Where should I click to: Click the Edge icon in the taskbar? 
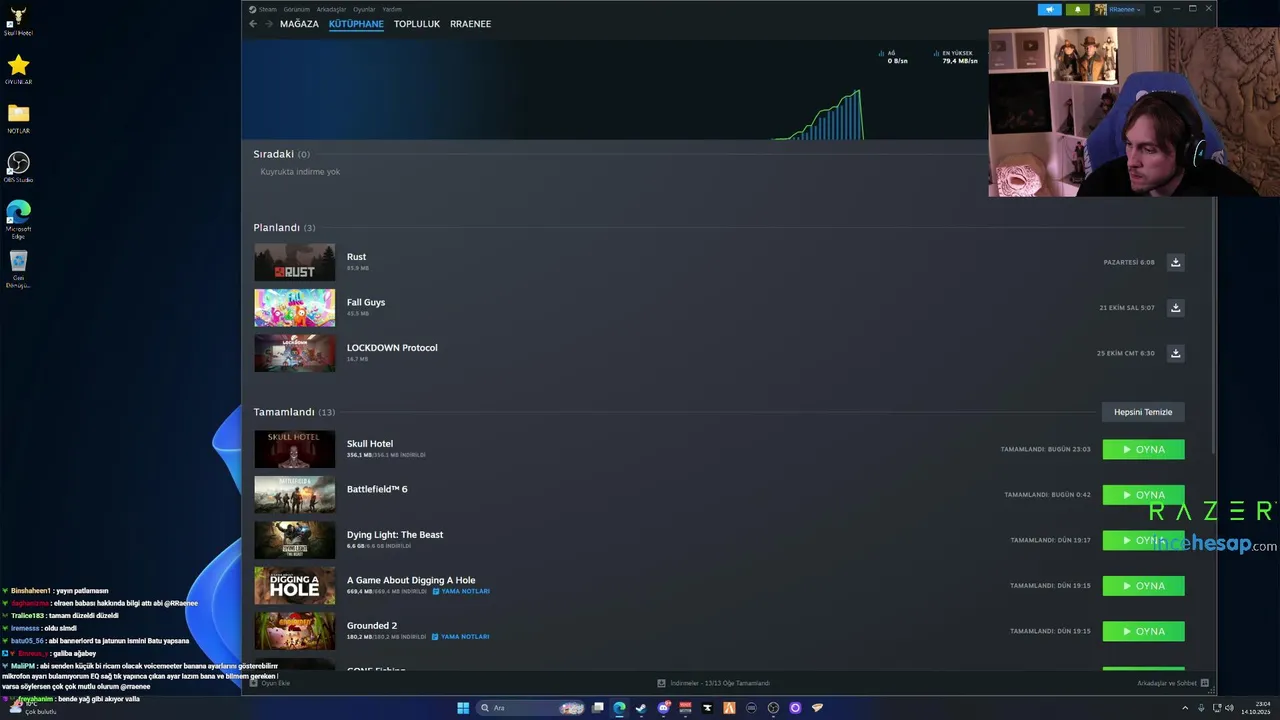coord(619,708)
